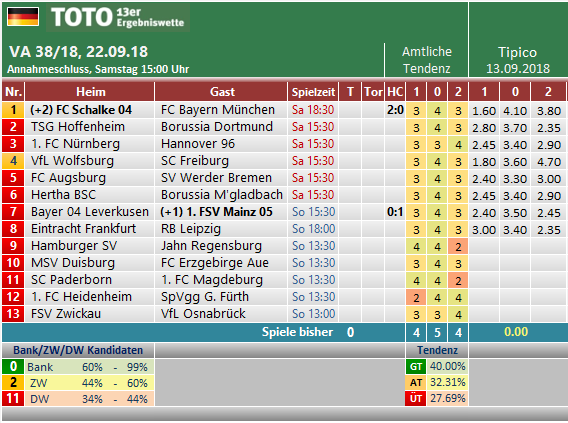Click the yellow AT tendency badge
Screen dimensions: 568x423
(x=415, y=382)
